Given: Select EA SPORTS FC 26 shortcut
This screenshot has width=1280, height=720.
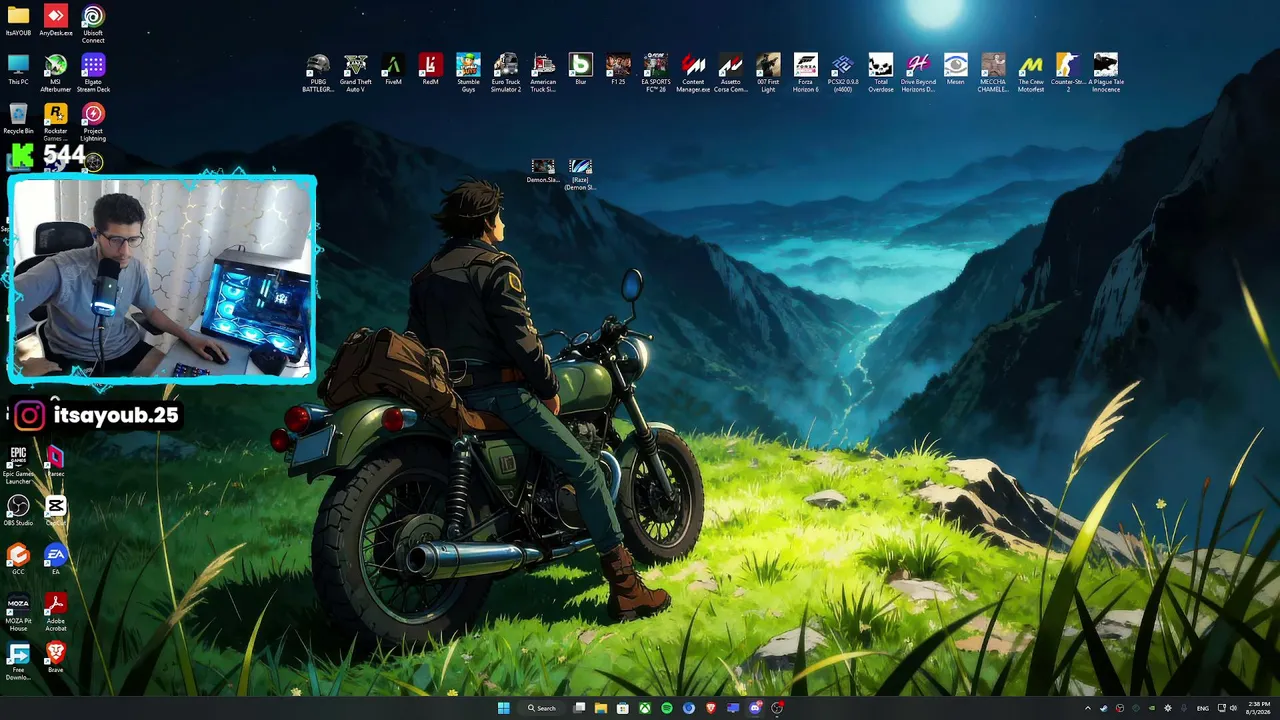Looking at the screenshot, I should point(655,73).
